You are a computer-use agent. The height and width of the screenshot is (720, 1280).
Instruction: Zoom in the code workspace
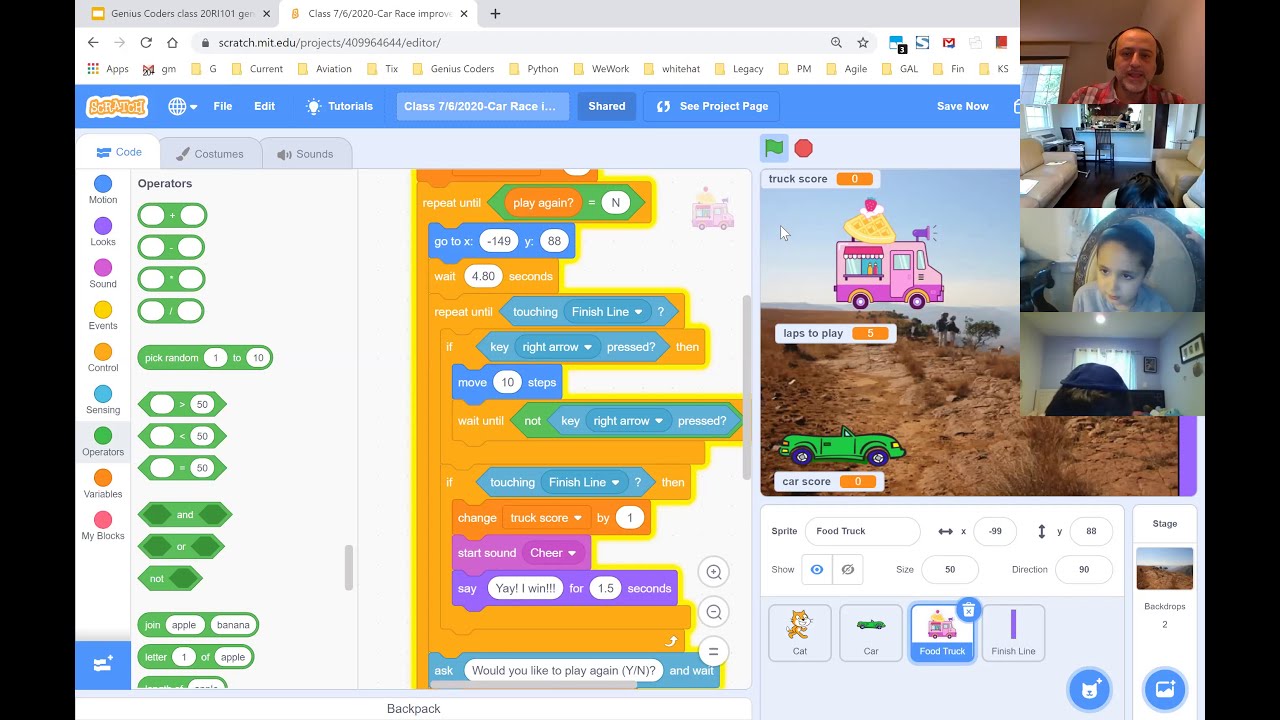(x=714, y=572)
